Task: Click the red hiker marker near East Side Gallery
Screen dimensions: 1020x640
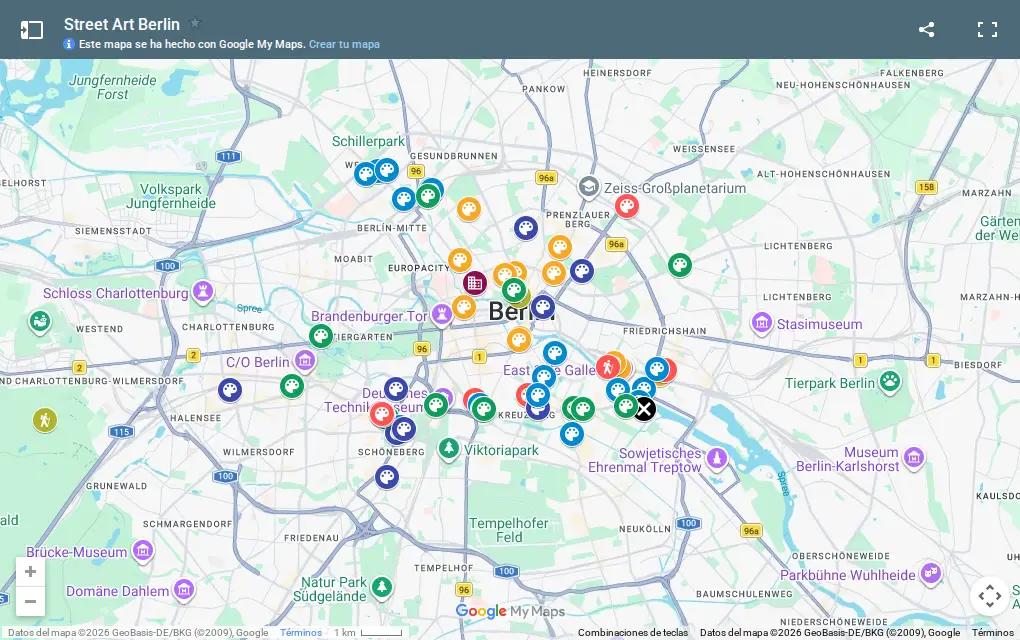Action: (608, 367)
